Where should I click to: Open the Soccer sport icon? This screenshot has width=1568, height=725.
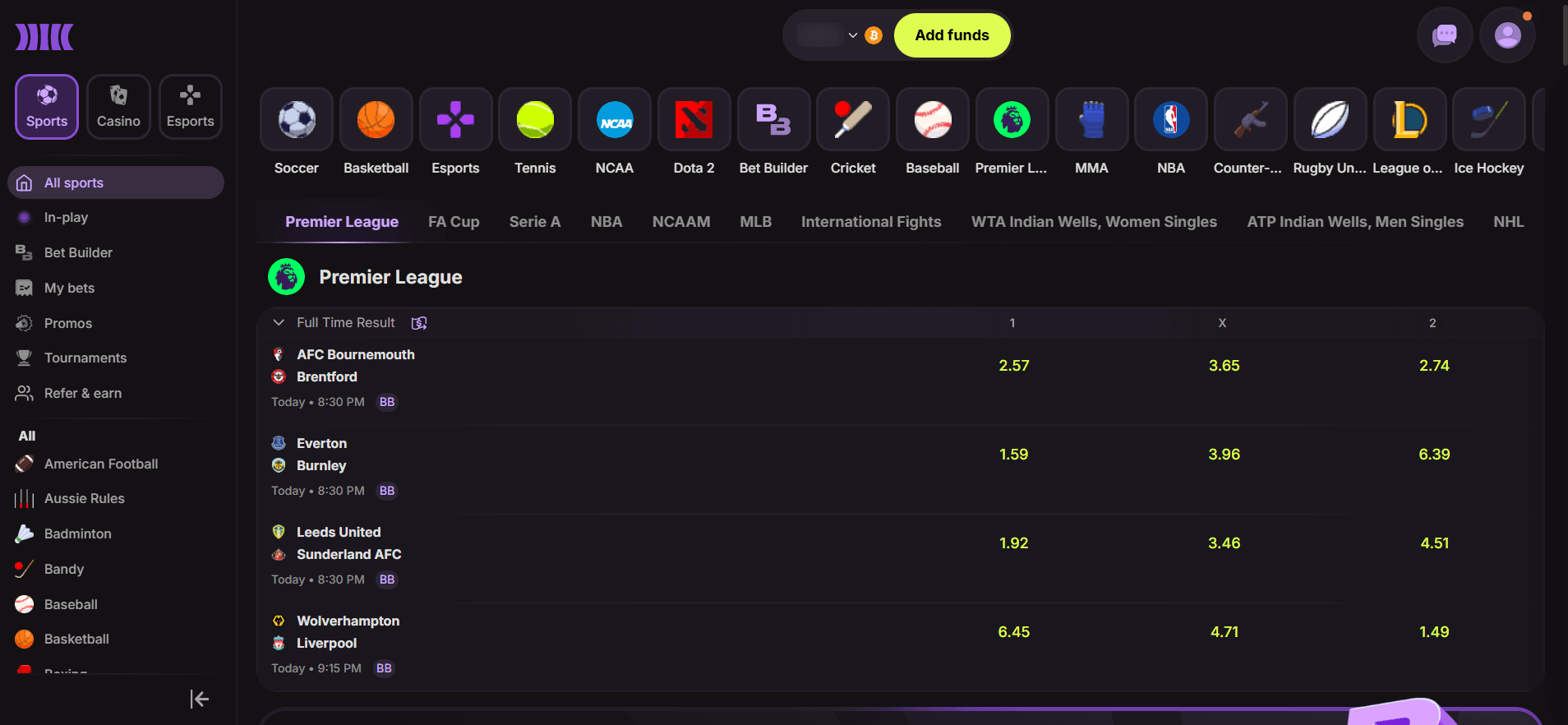pos(297,120)
